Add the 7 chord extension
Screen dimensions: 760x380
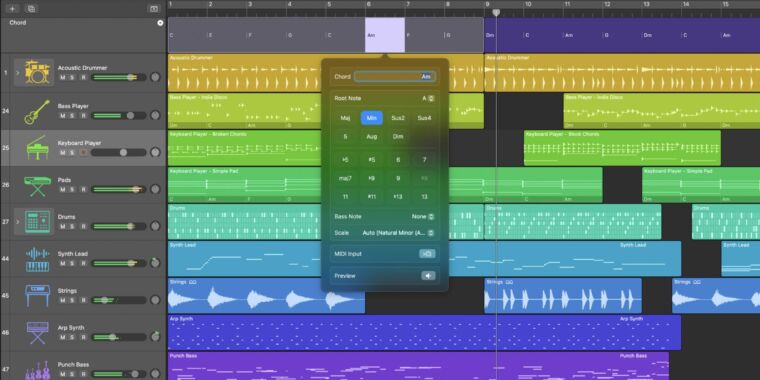(425, 160)
